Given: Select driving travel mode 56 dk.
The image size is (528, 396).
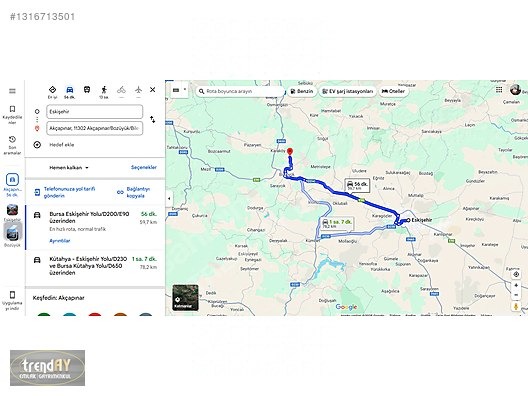Looking at the screenshot, I should tap(70, 92).
